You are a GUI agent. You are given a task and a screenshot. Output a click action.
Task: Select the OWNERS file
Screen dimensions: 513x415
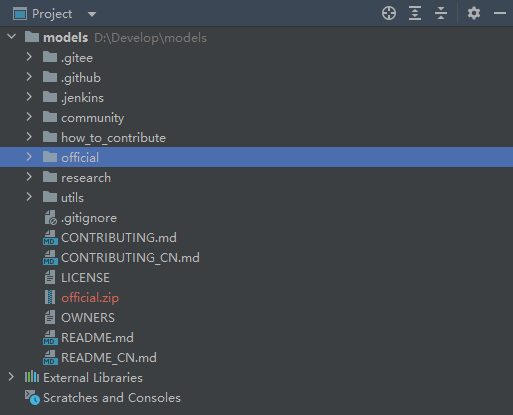tap(88, 318)
